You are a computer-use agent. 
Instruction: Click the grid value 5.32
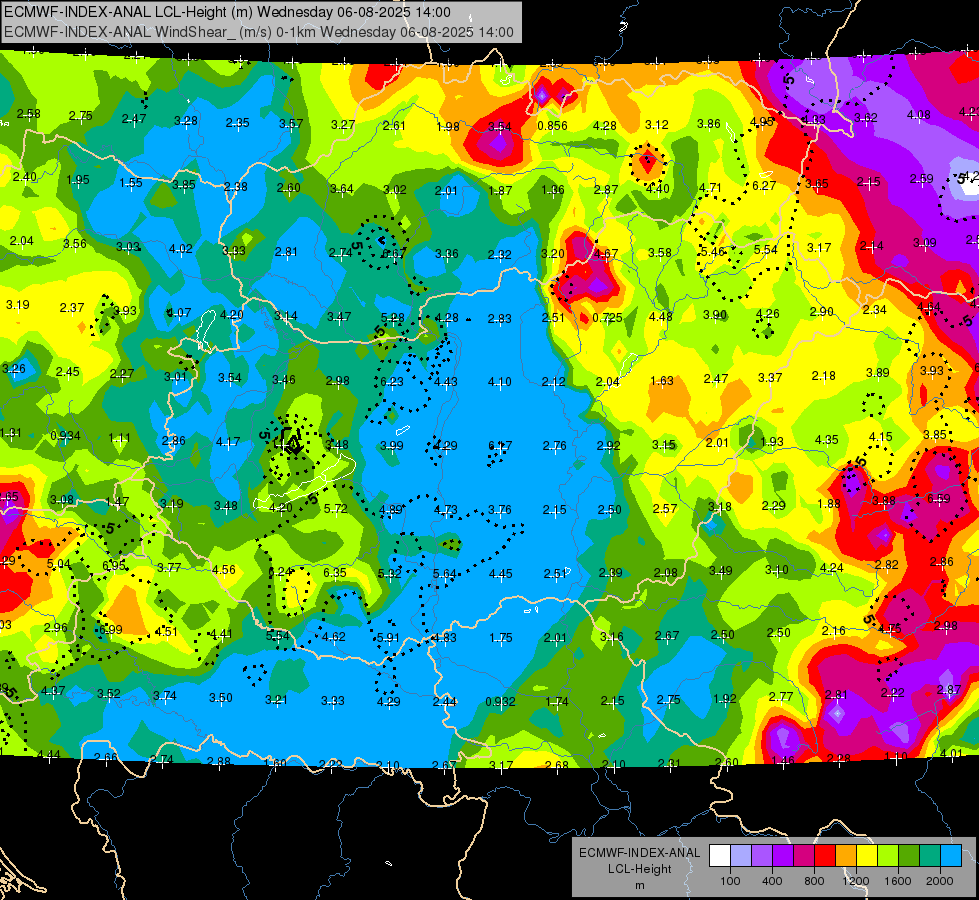(x=390, y=573)
